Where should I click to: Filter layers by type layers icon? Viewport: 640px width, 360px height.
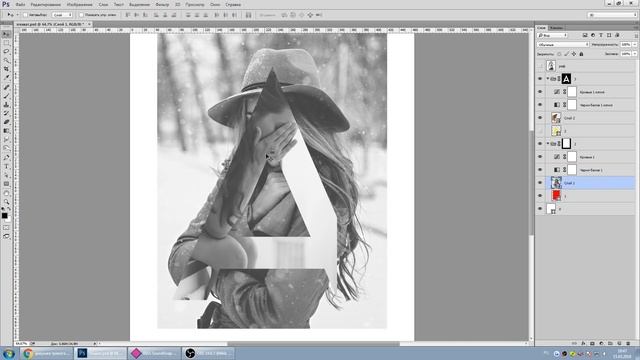(601, 36)
